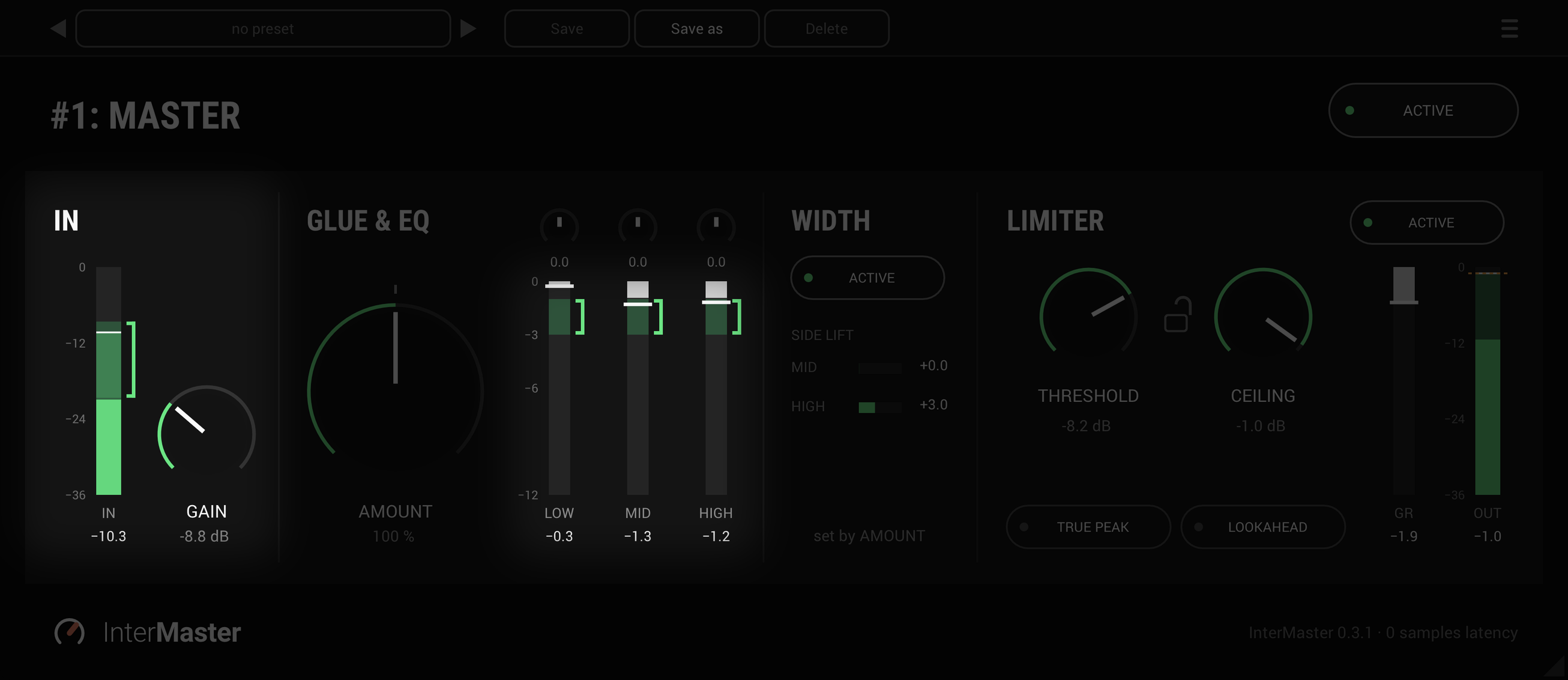
Task: Click the InterMaster 0.3.1 latency text
Action: [1383, 633]
